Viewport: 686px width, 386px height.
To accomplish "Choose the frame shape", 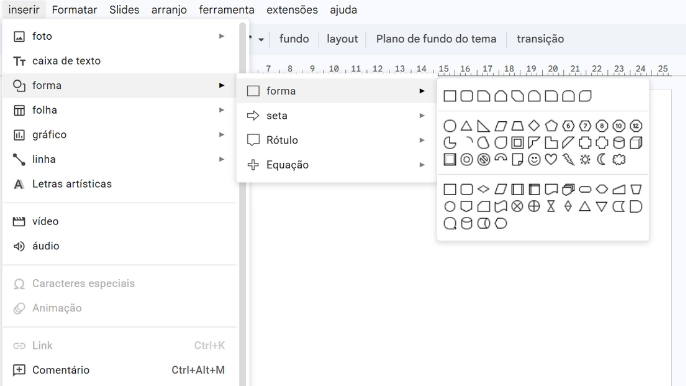I will pyautogui.click(x=517, y=143).
